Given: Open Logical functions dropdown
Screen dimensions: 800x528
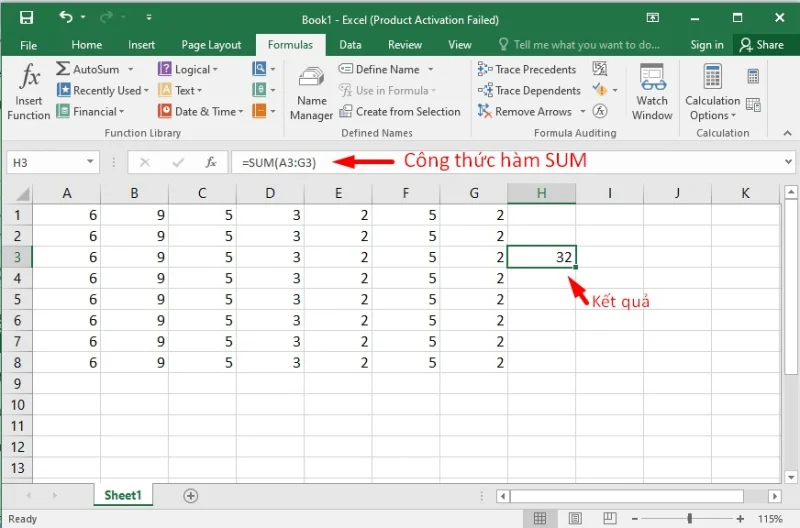Looking at the screenshot, I should [x=188, y=69].
